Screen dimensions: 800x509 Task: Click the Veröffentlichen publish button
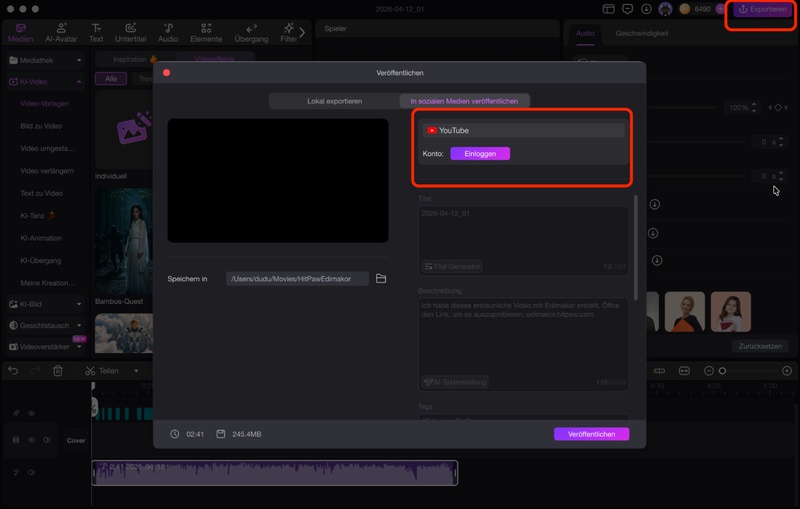pos(591,434)
